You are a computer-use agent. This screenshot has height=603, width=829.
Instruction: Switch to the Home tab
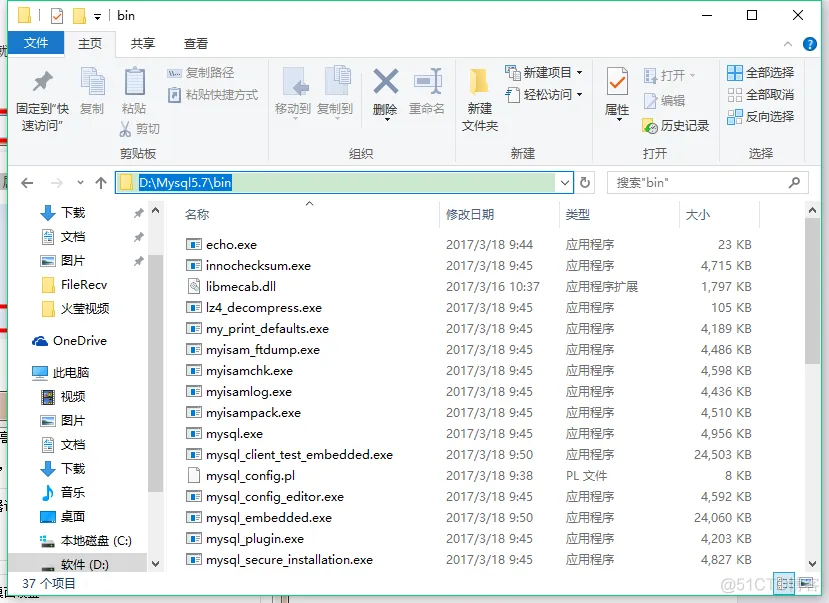(90, 43)
